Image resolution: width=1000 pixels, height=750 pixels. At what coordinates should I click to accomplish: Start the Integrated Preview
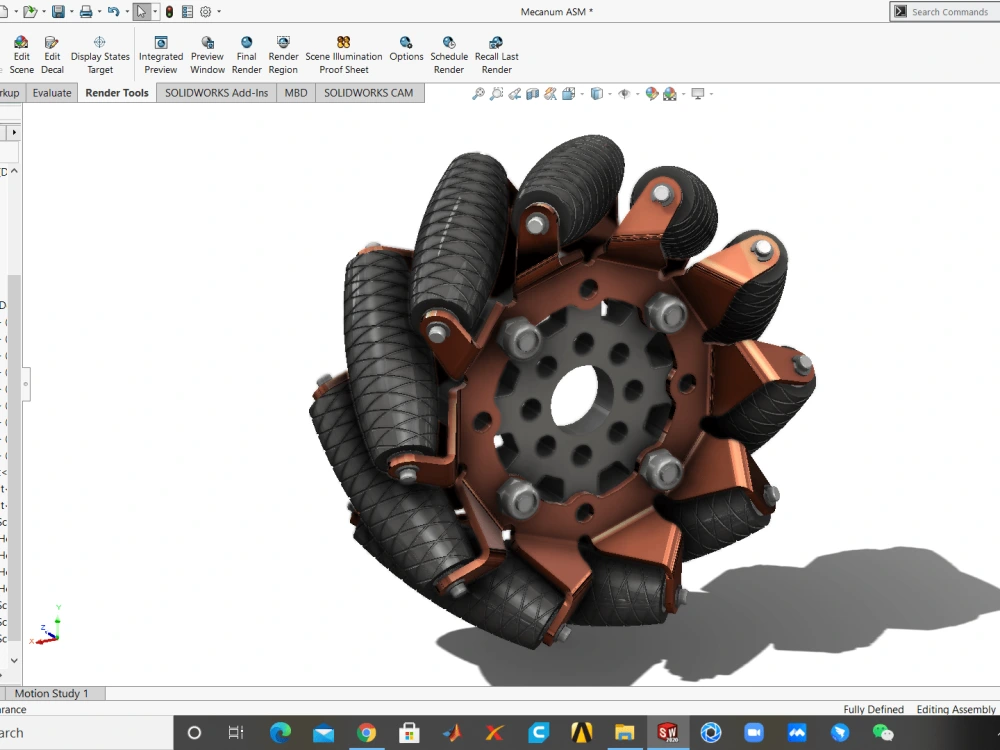(161, 55)
